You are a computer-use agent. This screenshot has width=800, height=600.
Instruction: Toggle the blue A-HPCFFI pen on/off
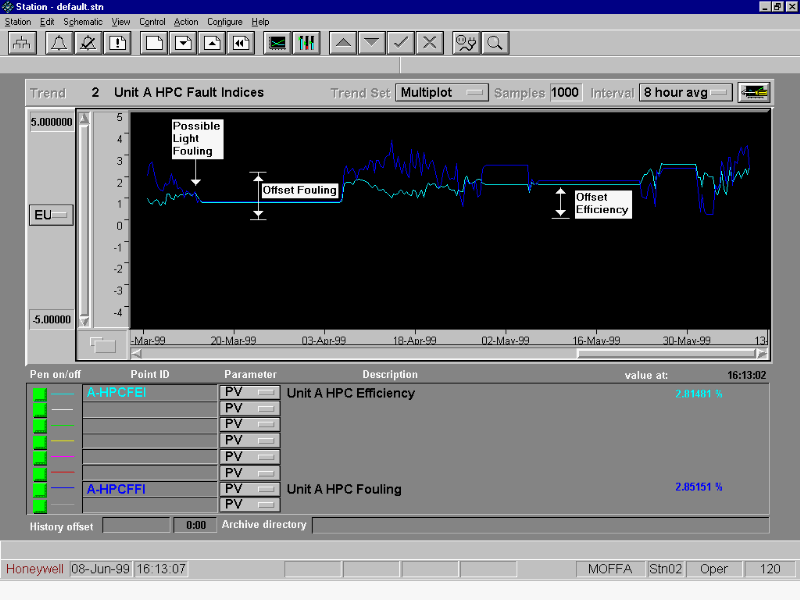point(40,489)
